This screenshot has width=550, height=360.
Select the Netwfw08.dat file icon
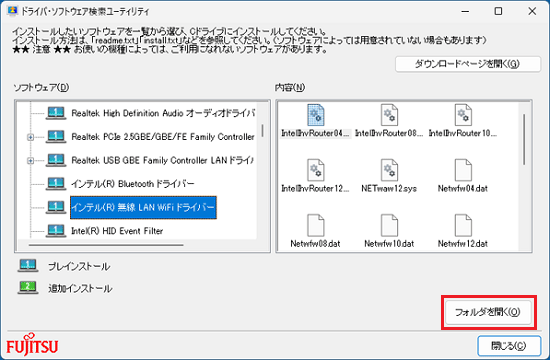coord(316,225)
